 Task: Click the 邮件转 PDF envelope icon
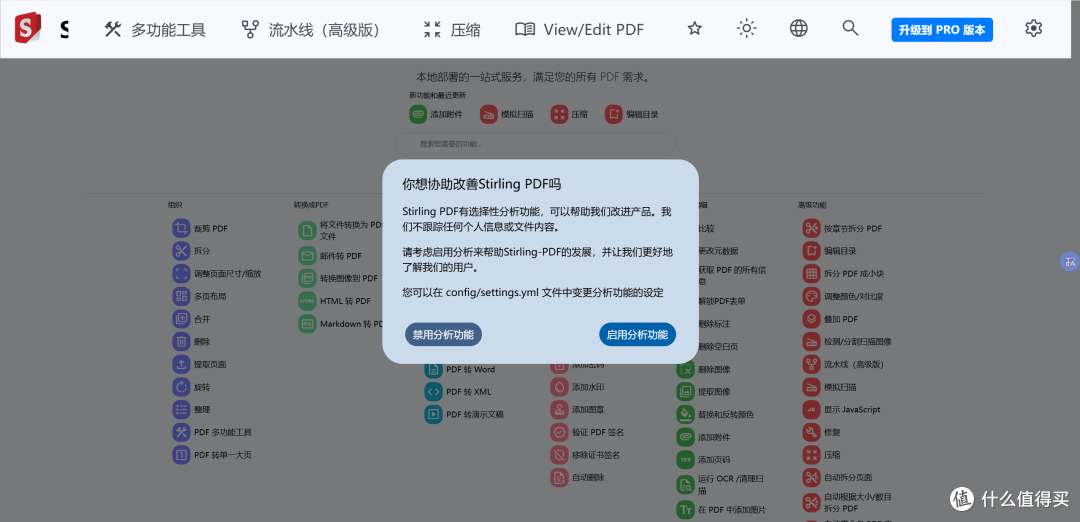pos(307,256)
